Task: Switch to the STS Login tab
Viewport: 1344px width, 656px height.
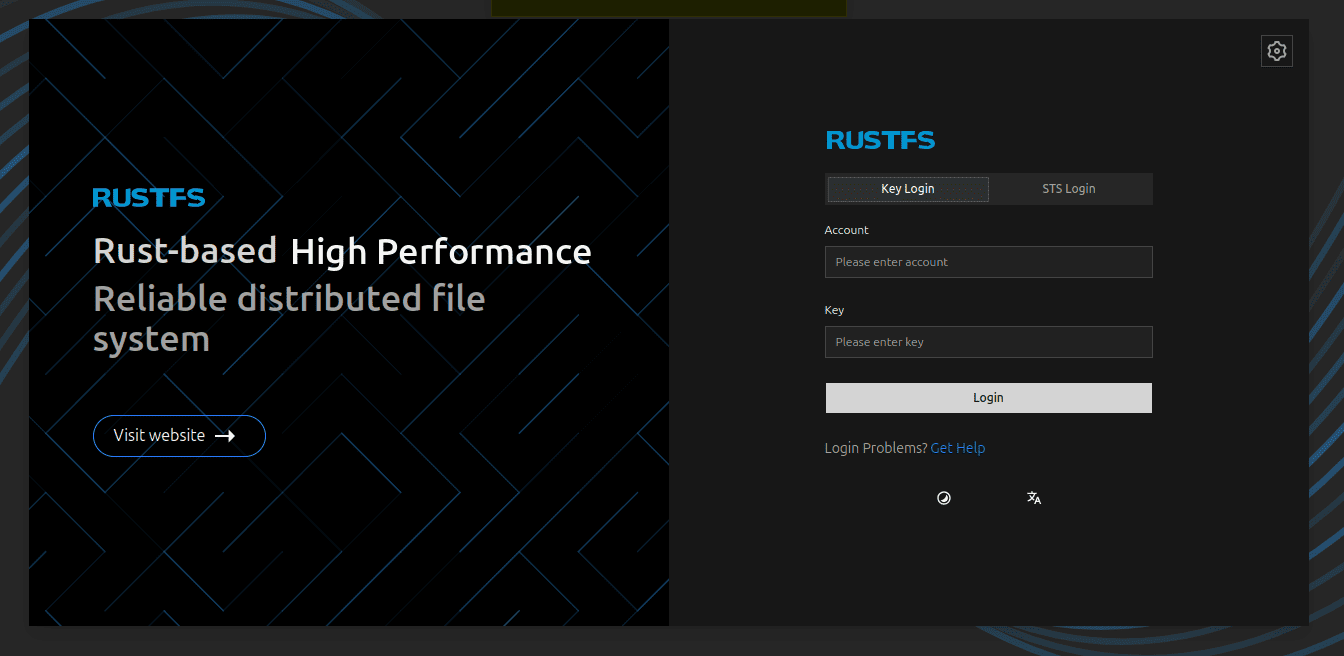Action: (1069, 189)
